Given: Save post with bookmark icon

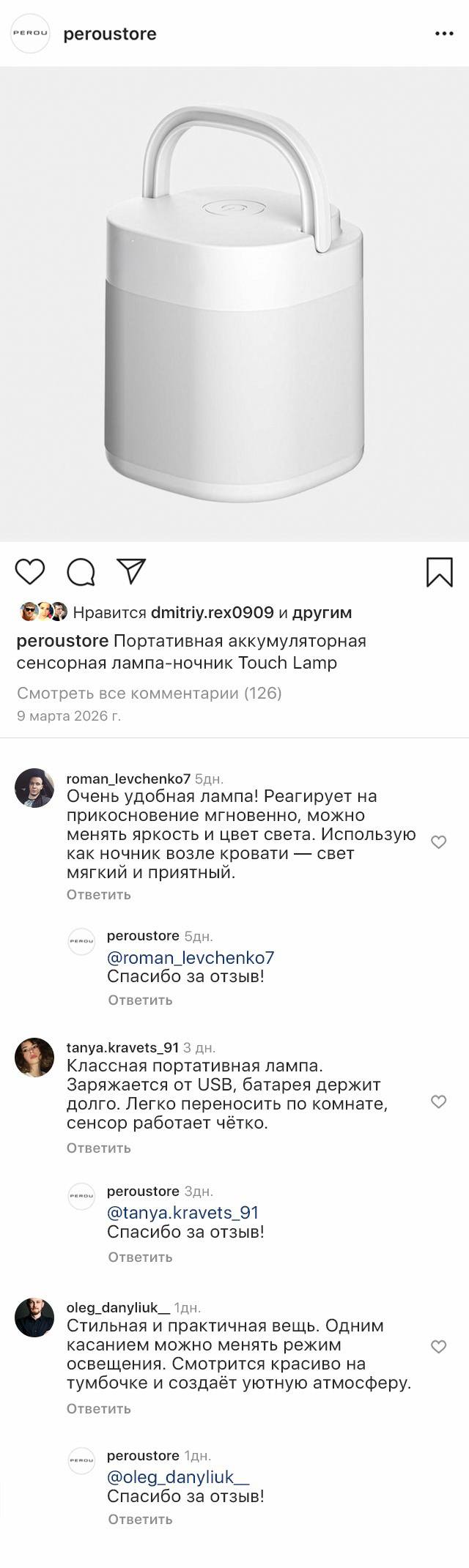Looking at the screenshot, I should [x=439, y=572].
